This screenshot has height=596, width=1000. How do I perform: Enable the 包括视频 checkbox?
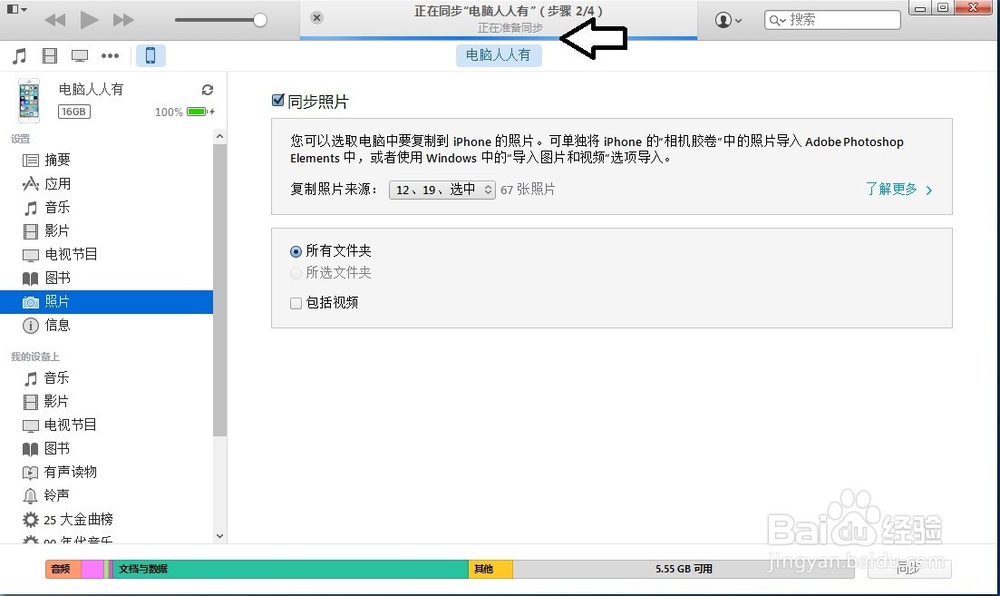click(x=296, y=302)
